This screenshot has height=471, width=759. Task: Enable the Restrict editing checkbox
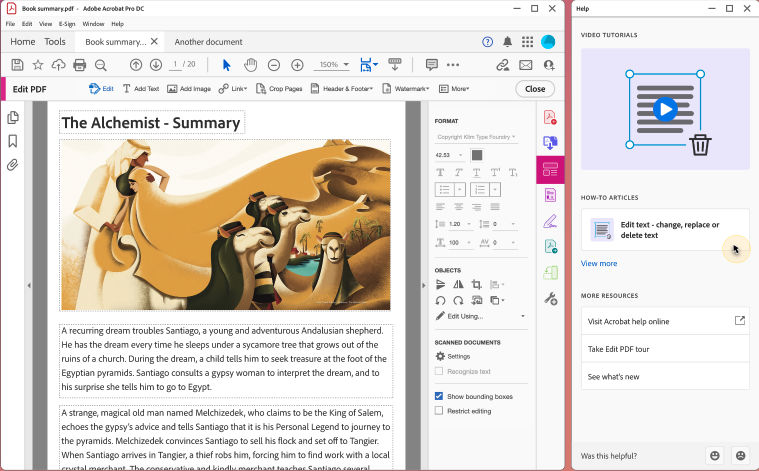(x=439, y=411)
